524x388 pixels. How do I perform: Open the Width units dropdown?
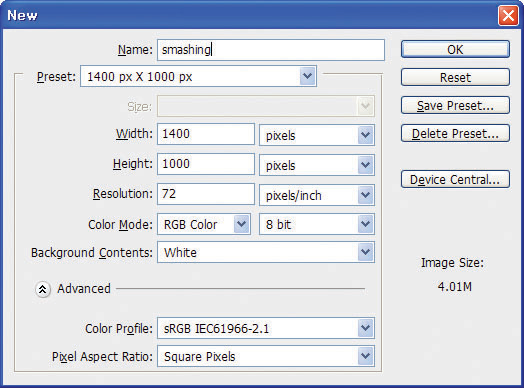pyautogui.click(x=317, y=135)
